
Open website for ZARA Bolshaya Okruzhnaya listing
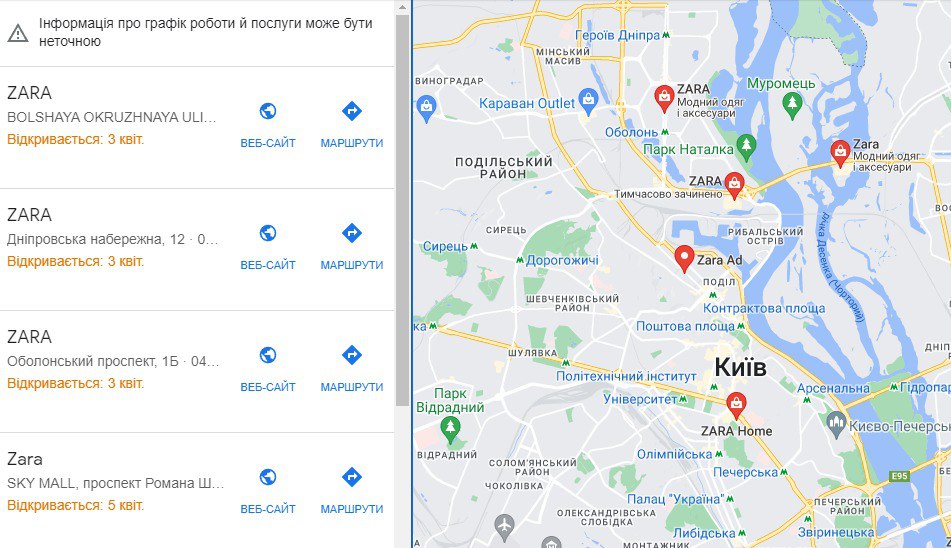coord(267,125)
